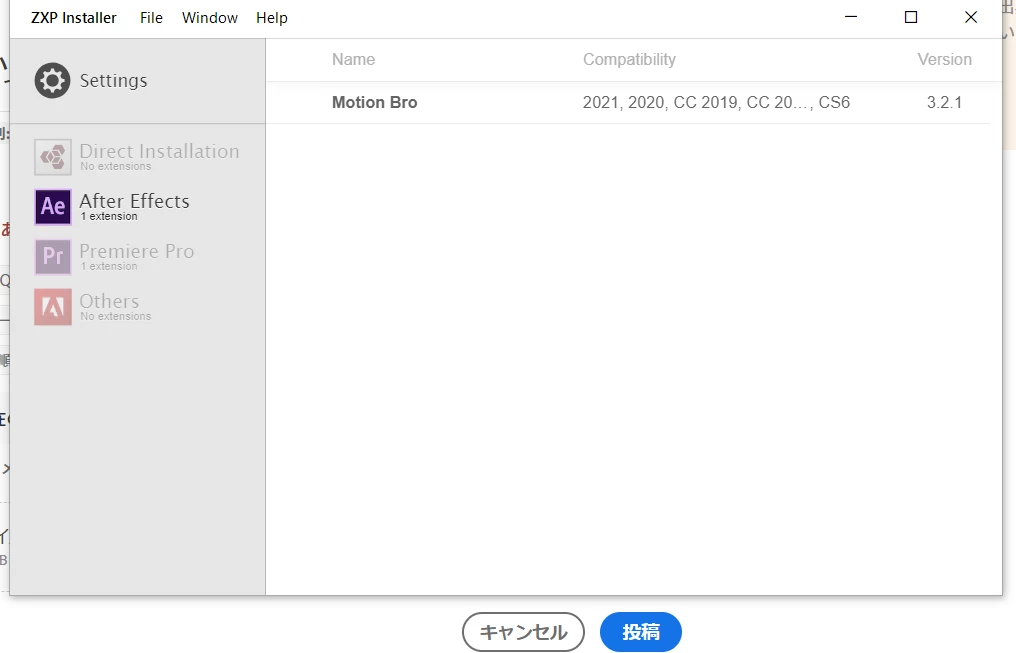Select the Motion Bro extension name
The width and height of the screenshot is (1016, 653).
[375, 102]
